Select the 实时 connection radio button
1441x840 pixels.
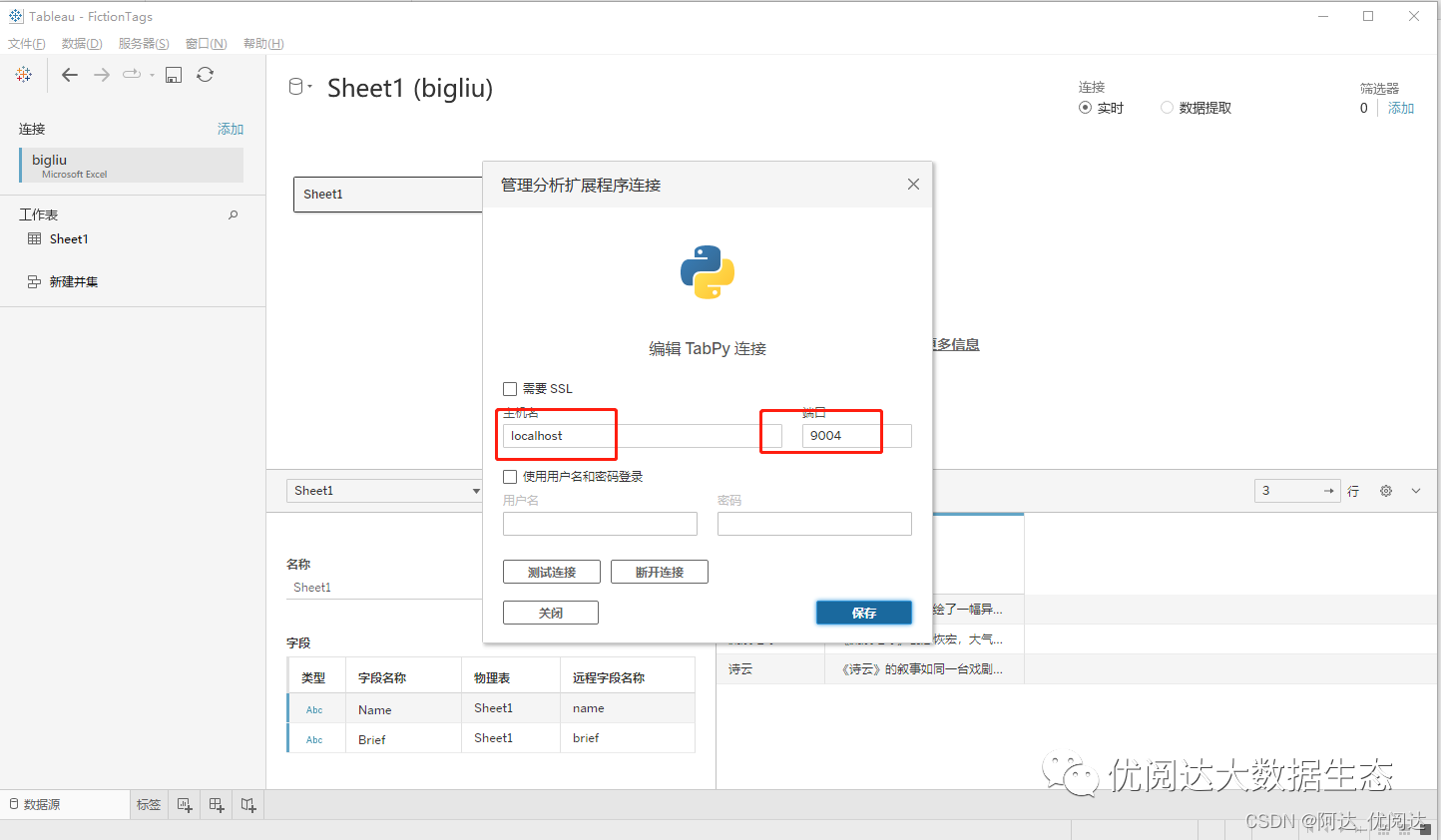(1085, 108)
